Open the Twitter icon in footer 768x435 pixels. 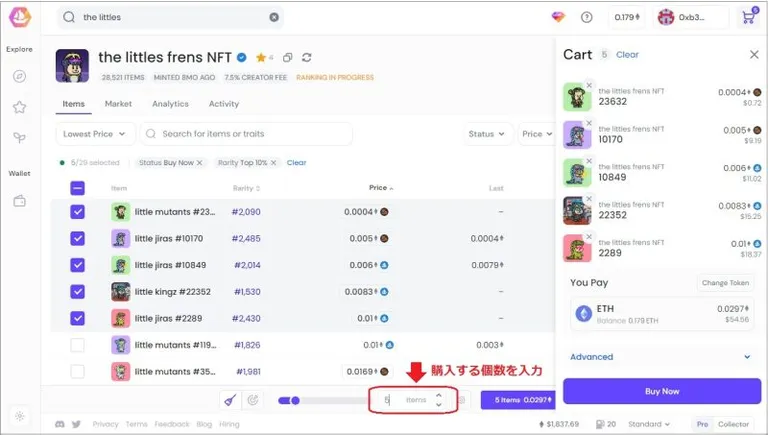pyautogui.click(x=76, y=424)
